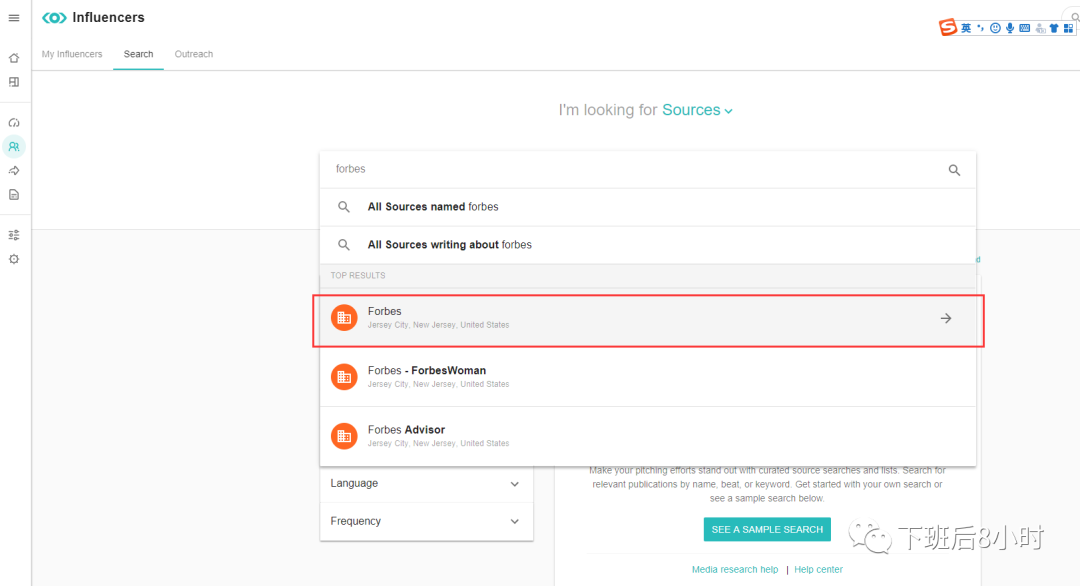Click the microphone icon in the IME toolbar

pyautogui.click(x=1010, y=28)
